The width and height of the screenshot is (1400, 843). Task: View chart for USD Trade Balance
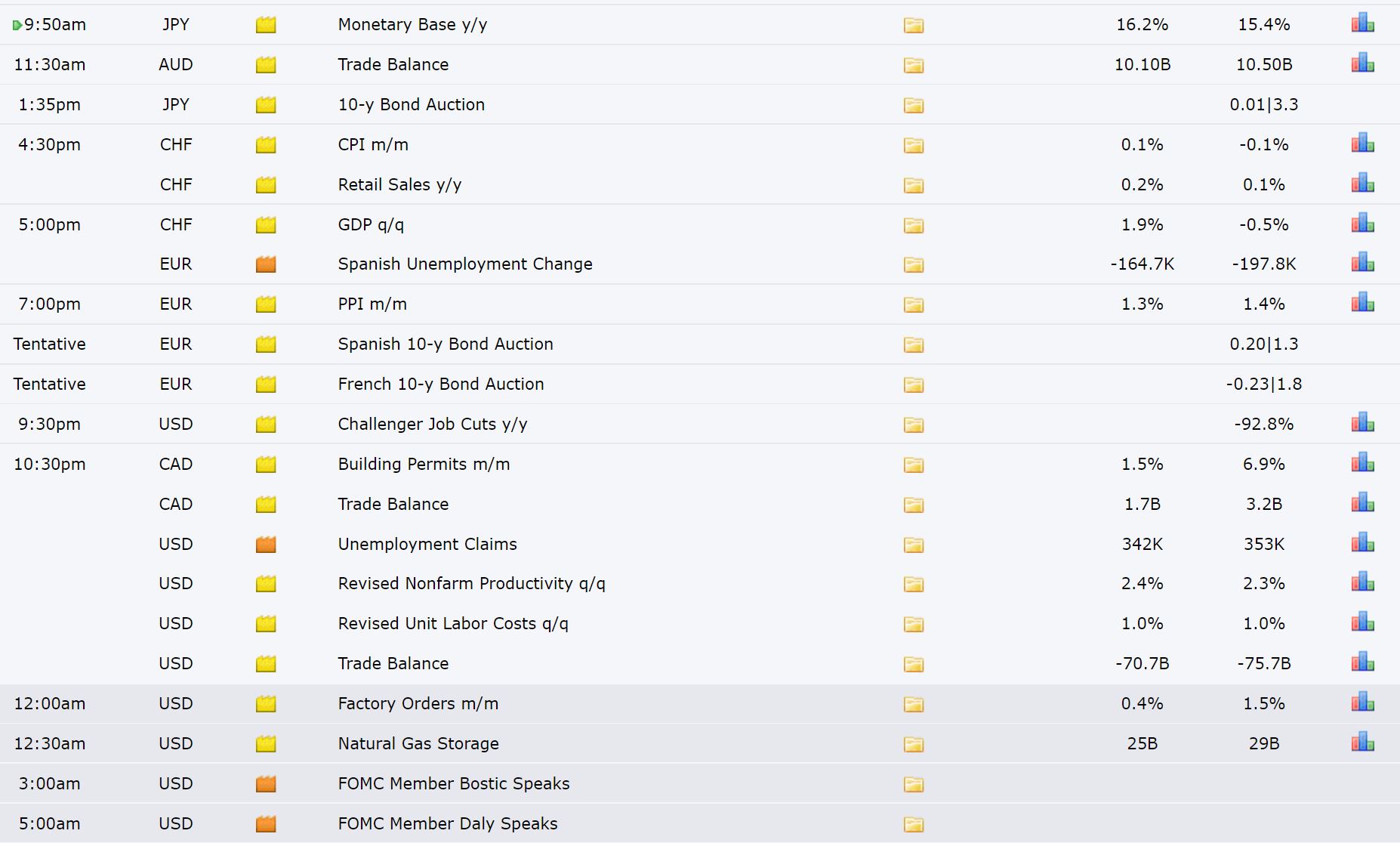(x=1362, y=662)
